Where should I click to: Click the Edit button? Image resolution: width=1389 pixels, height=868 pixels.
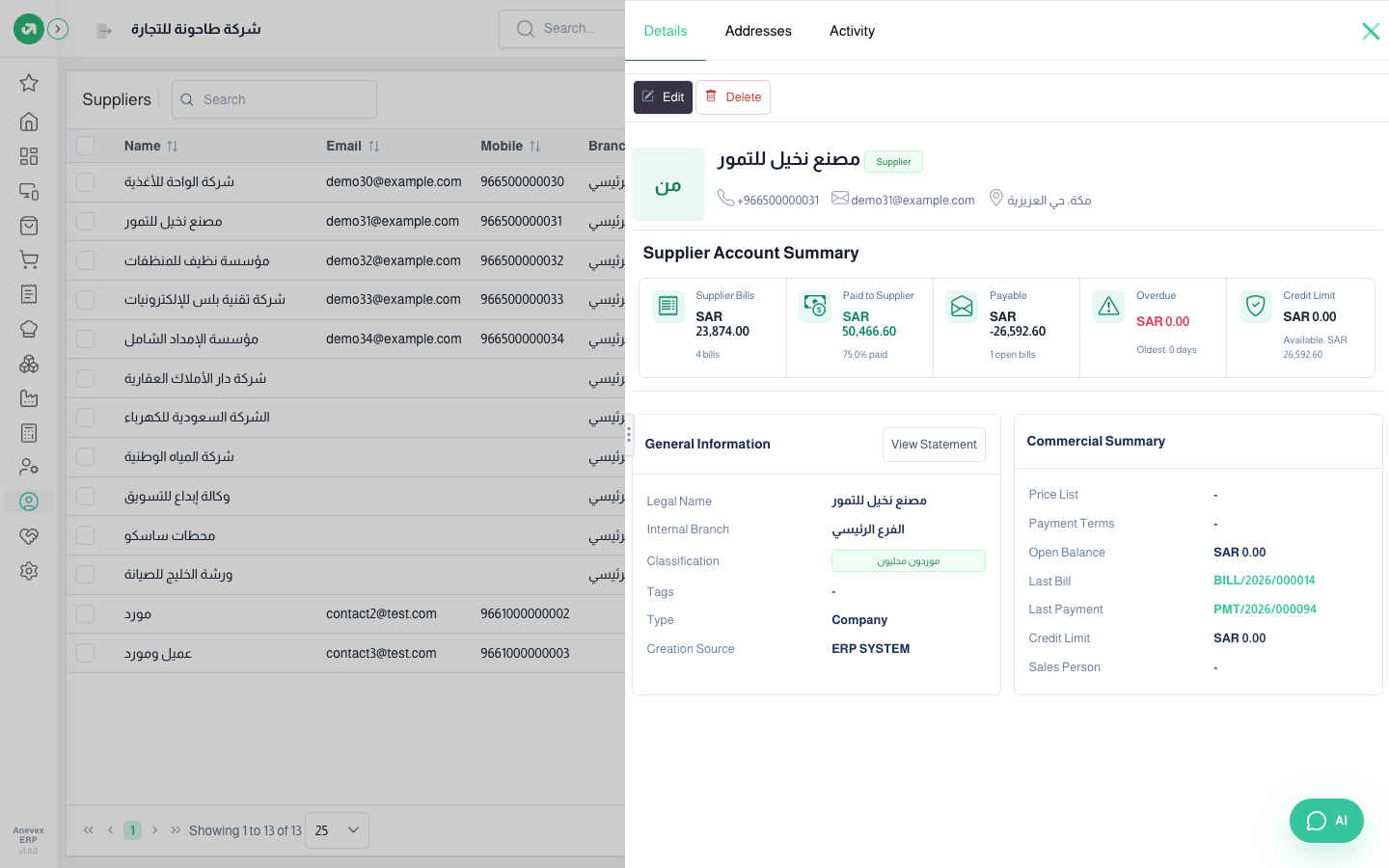coord(663,97)
